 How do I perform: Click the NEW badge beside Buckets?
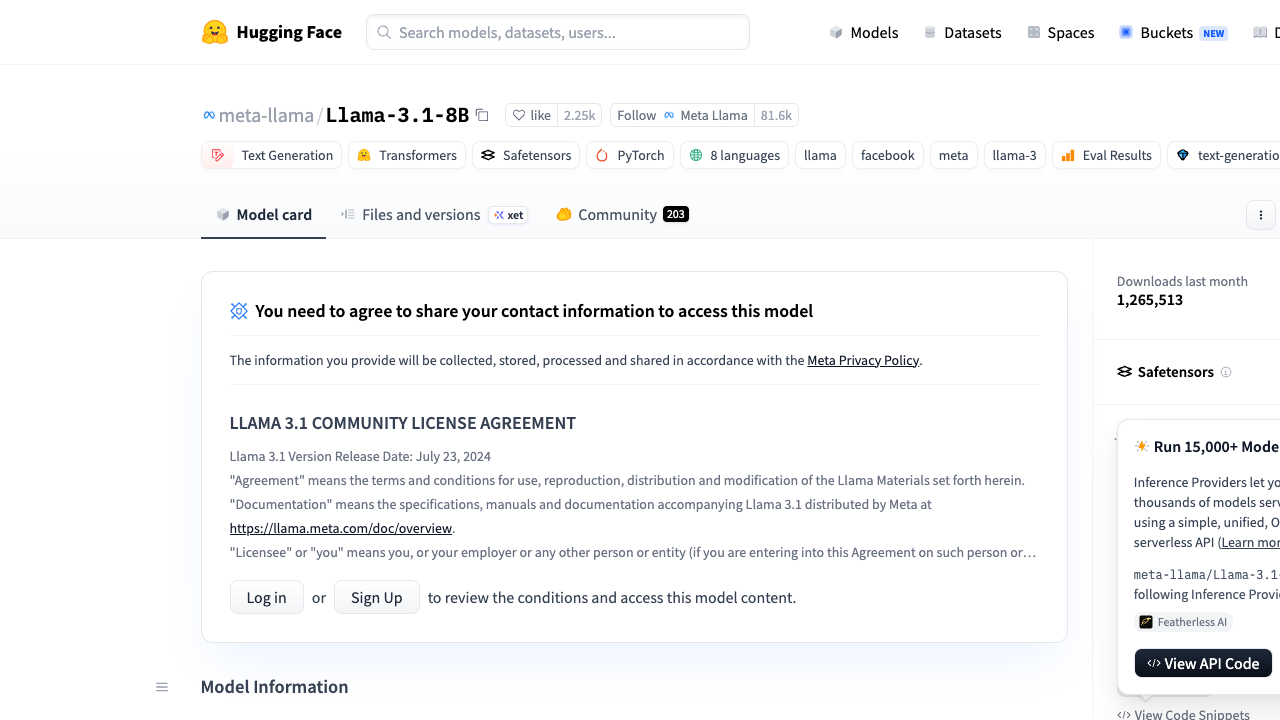(x=1214, y=33)
